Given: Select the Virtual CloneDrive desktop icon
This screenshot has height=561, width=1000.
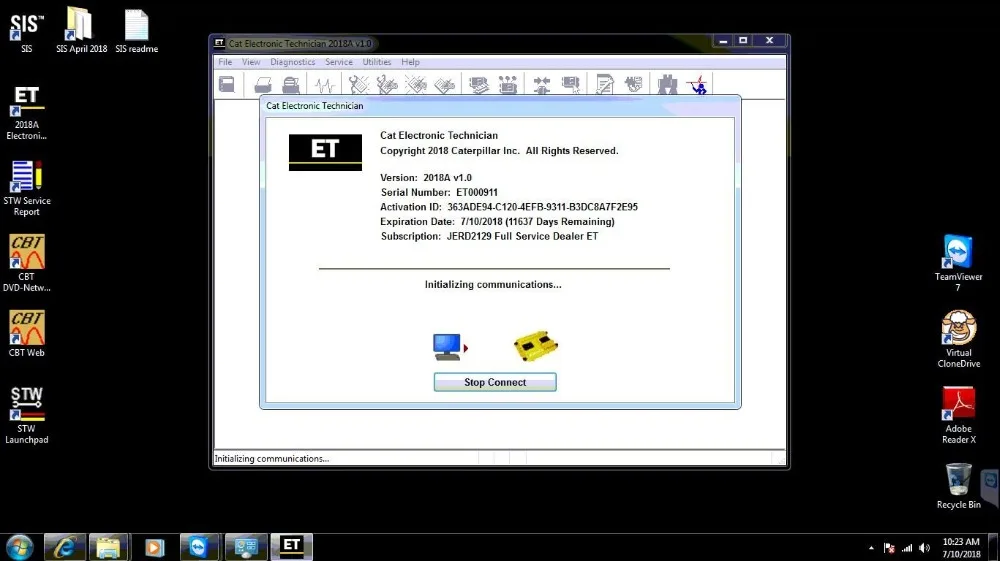Looking at the screenshot, I should pos(958,339).
